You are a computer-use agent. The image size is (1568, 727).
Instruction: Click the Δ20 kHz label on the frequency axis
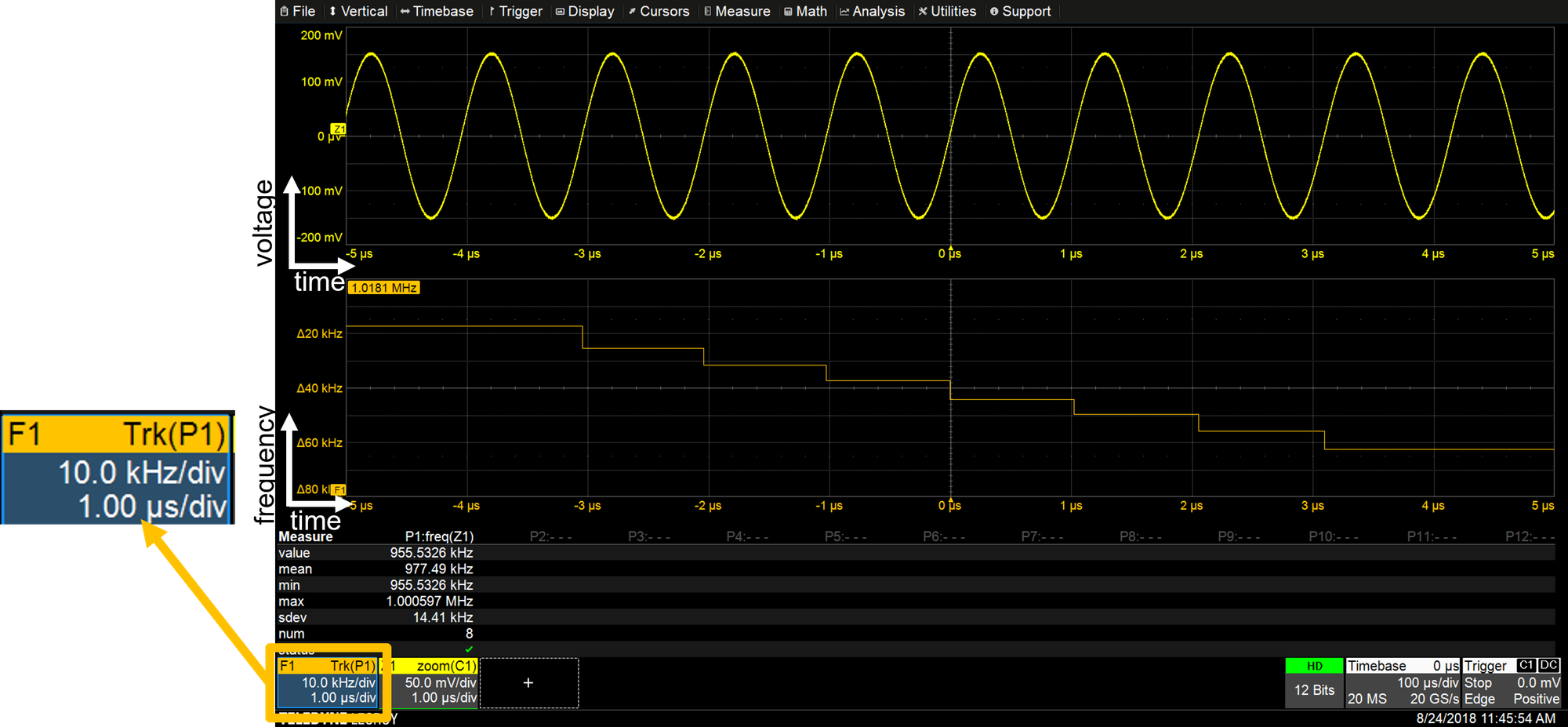pos(319,334)
